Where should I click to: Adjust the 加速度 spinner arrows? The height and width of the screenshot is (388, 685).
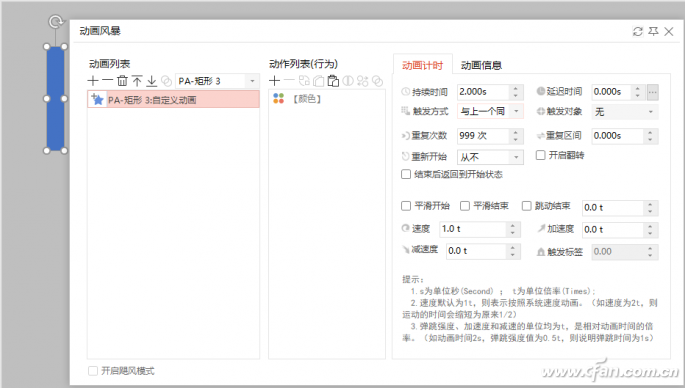[650, 229]
